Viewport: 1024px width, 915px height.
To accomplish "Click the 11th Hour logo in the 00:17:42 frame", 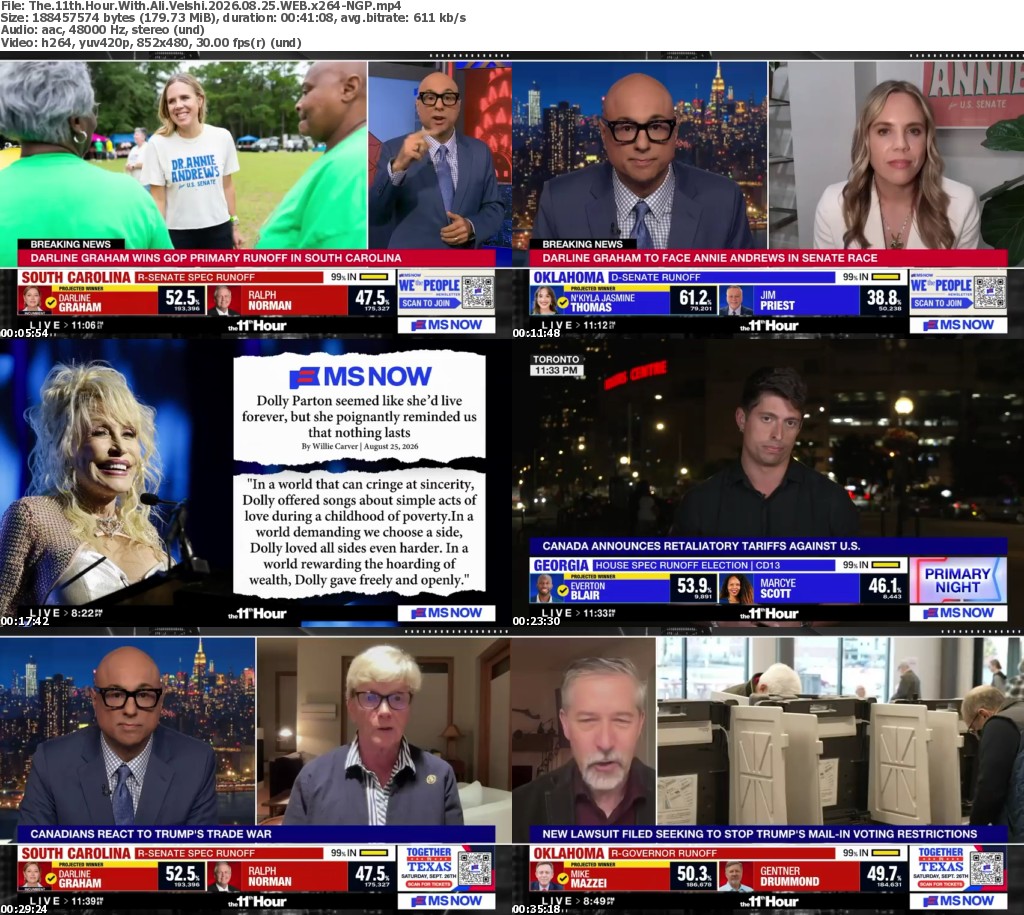I will pyautogui.click(x=257, y=613).
